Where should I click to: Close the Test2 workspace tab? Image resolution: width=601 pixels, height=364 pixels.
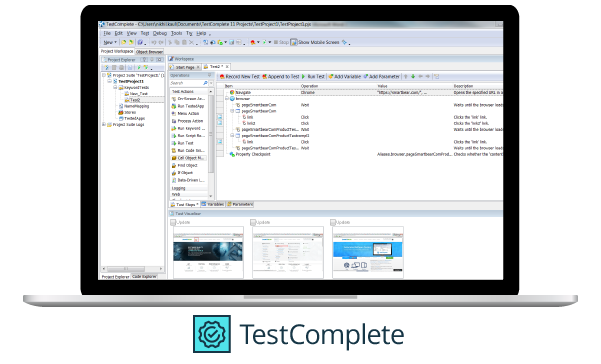227,67
